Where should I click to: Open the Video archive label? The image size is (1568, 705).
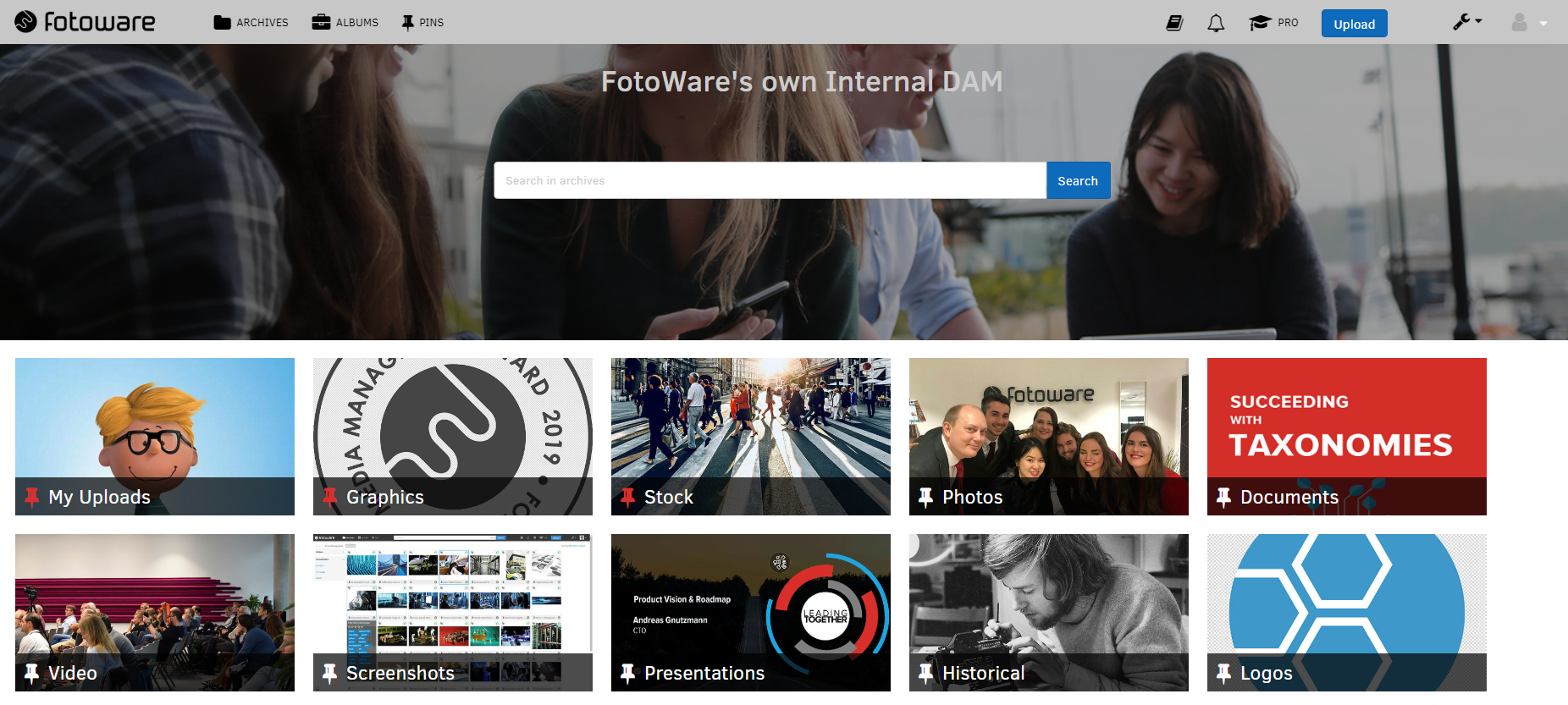coord(73,674)
